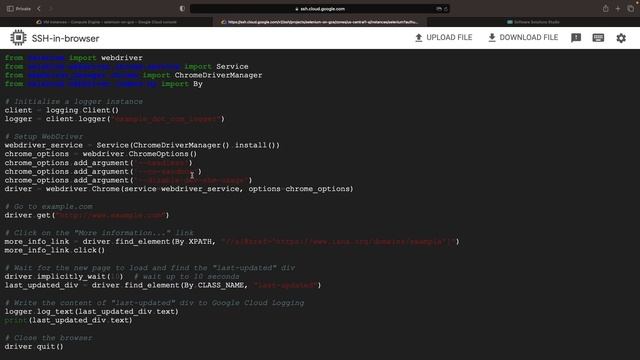Click the ssh.cloud.google.com address bar
This screenshot has height=360, width=640.
pos(320,9)
